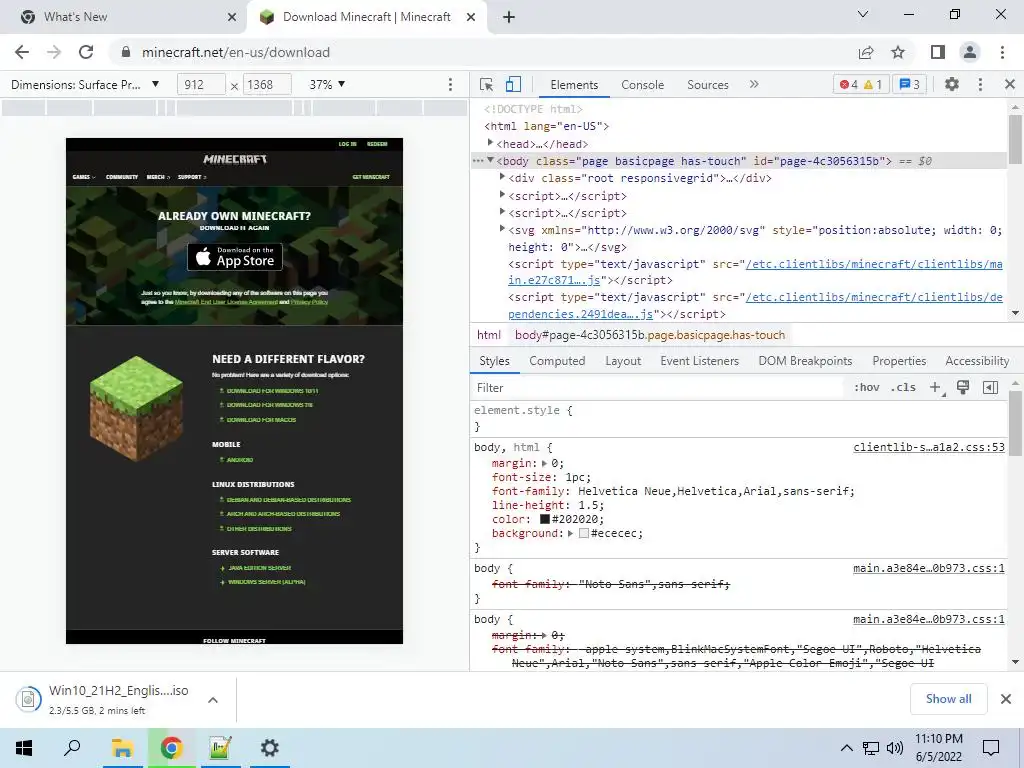Select body#page breadcrumb item

650,335
